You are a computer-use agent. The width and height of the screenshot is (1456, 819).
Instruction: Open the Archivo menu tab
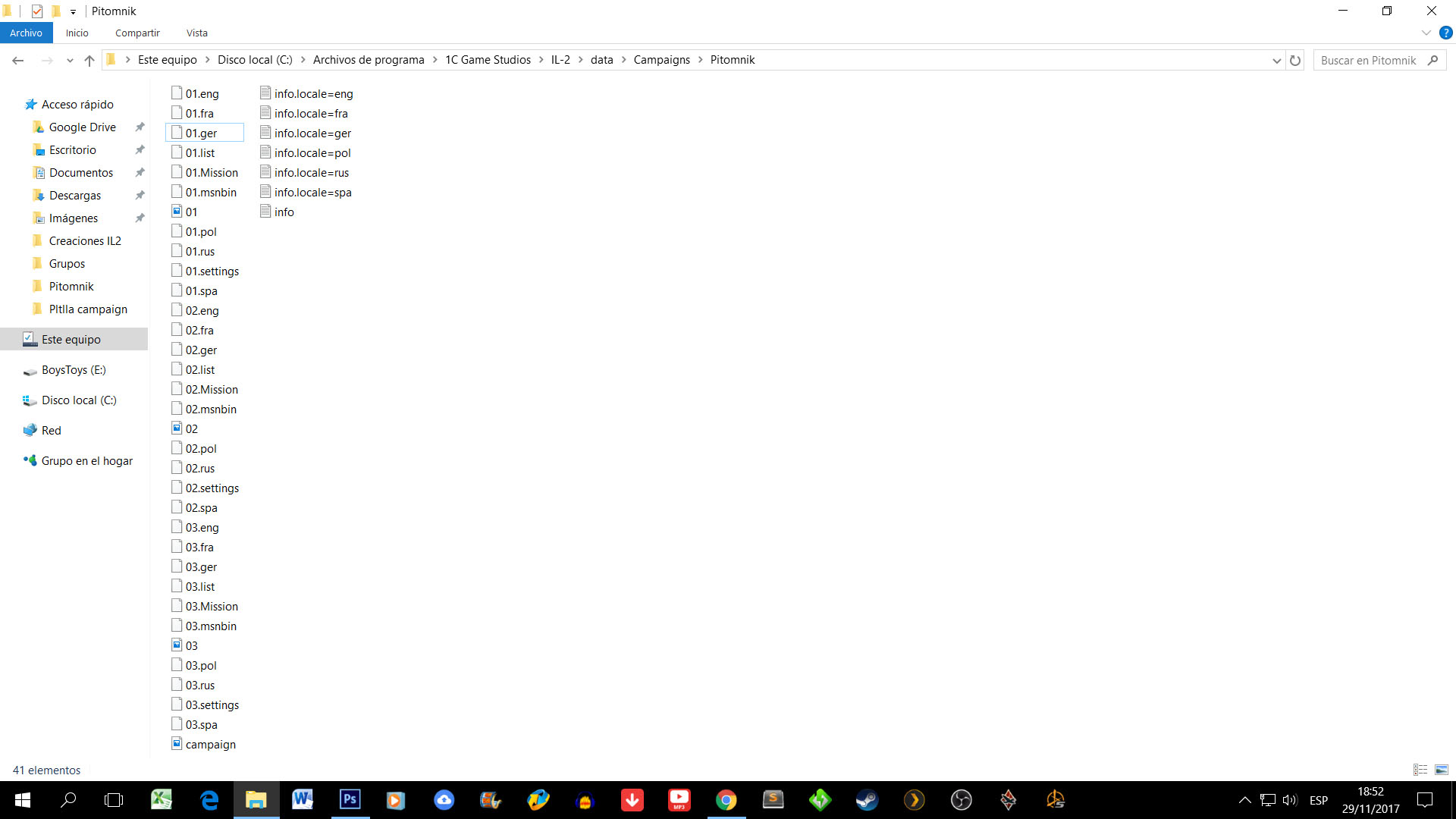tap(26, 33)
